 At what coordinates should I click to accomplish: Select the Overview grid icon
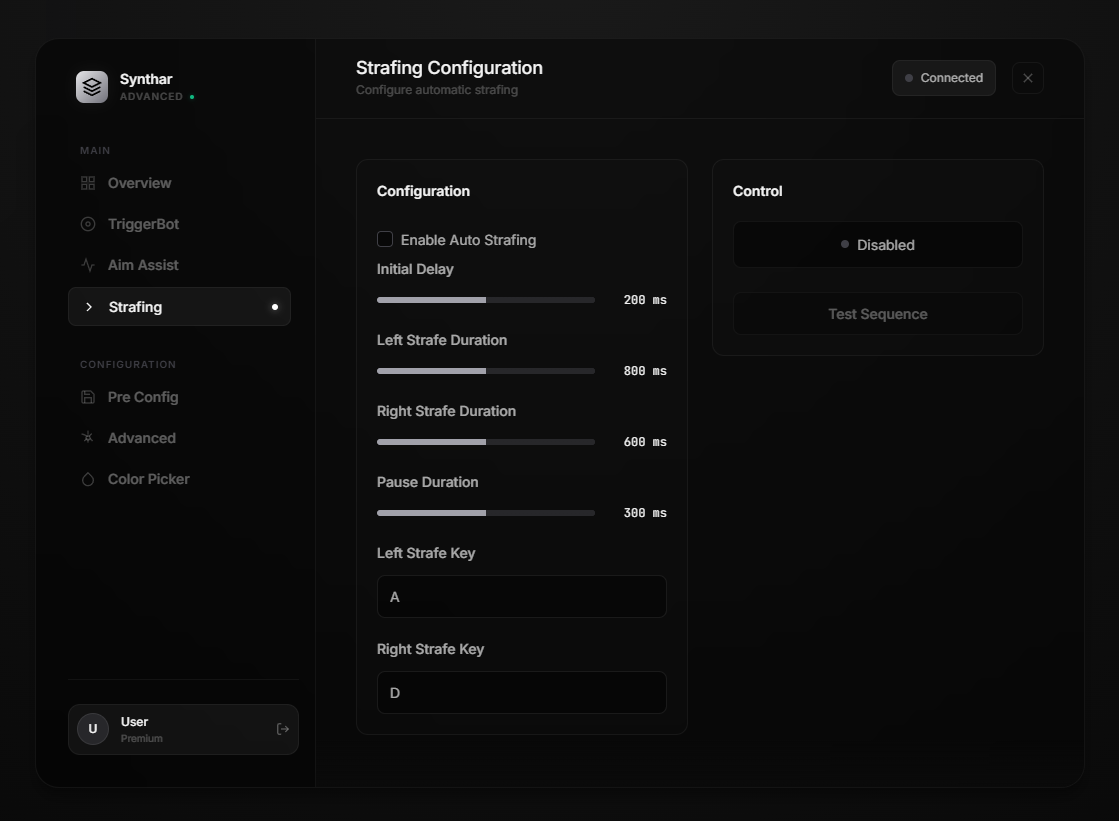pos(89,183)
